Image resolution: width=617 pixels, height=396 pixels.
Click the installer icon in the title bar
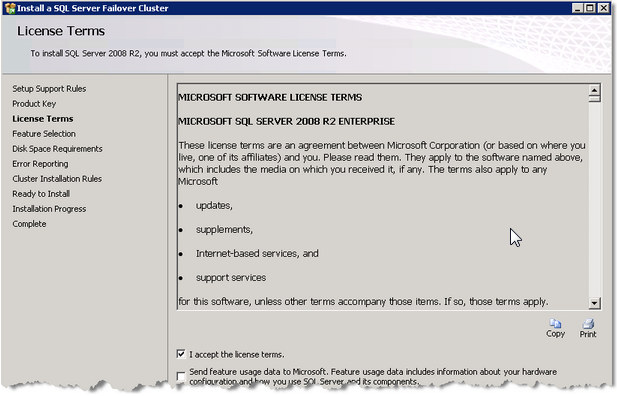coord(10,8)
